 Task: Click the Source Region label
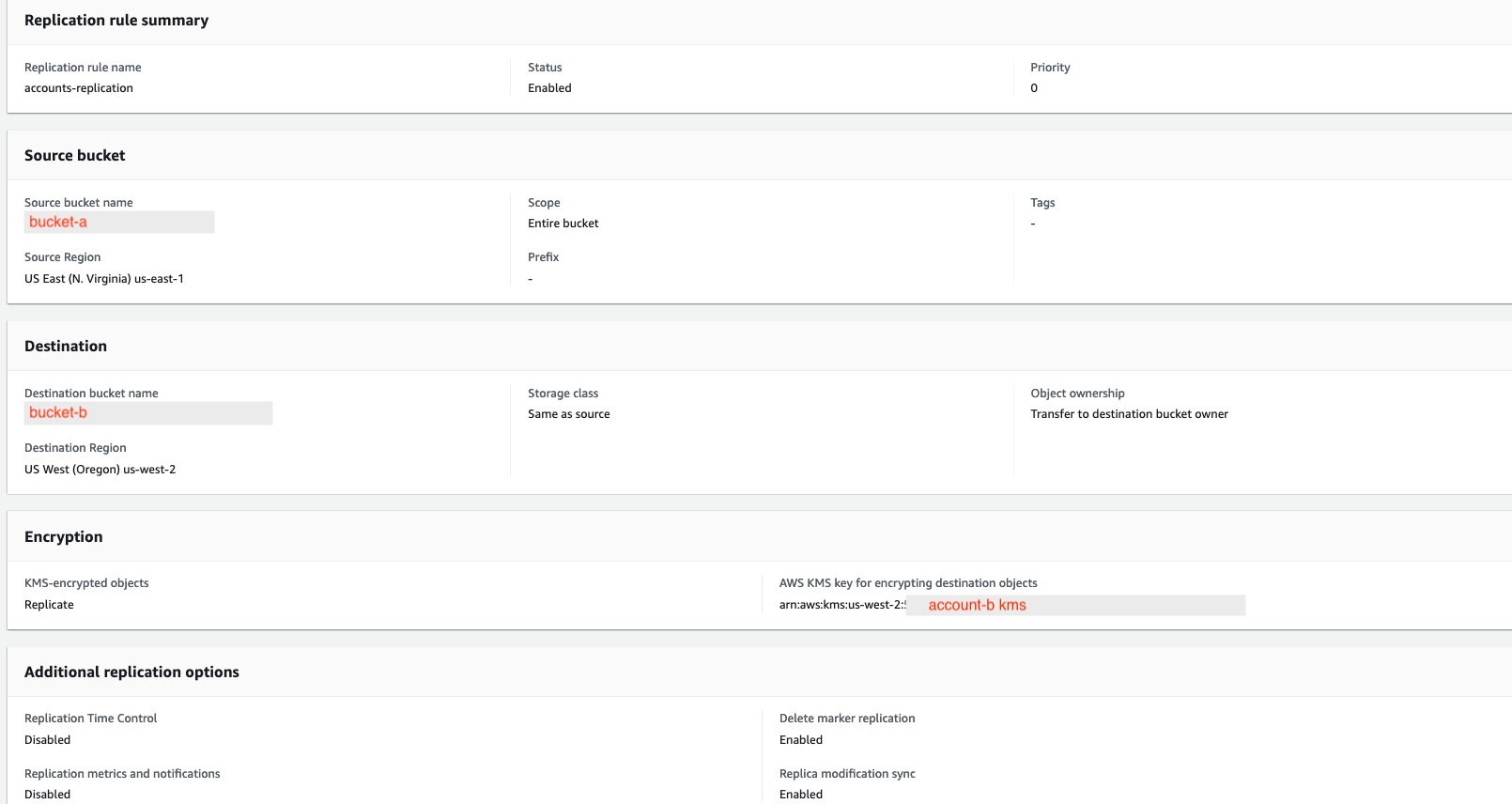[x=63, y=257]
